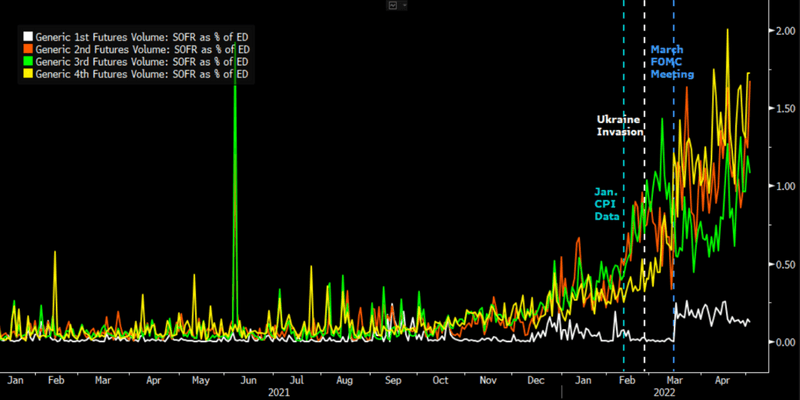Click the 2.00 y-axis value

(785, 31)
